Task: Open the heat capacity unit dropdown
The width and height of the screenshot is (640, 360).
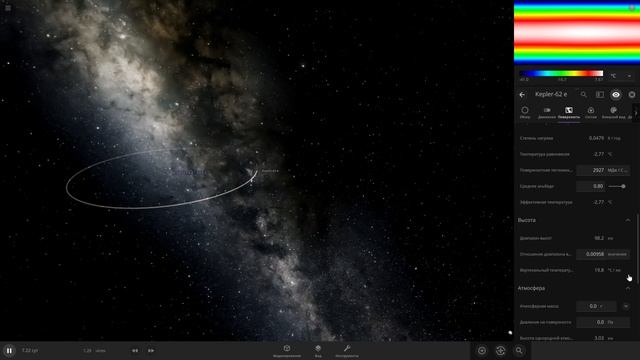Action: point(618,170)
